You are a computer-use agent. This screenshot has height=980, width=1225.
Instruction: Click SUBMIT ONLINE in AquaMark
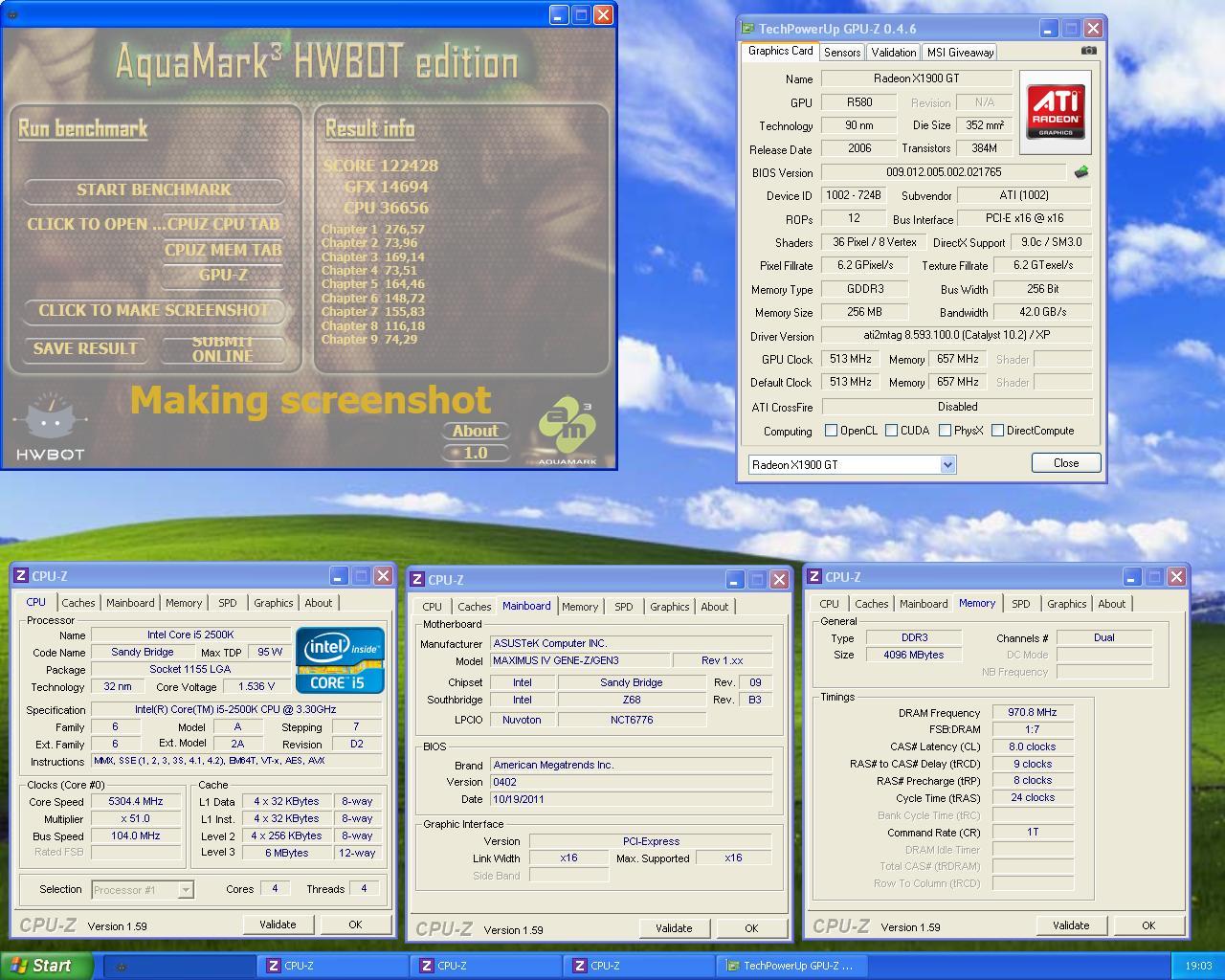click(223, 348)
